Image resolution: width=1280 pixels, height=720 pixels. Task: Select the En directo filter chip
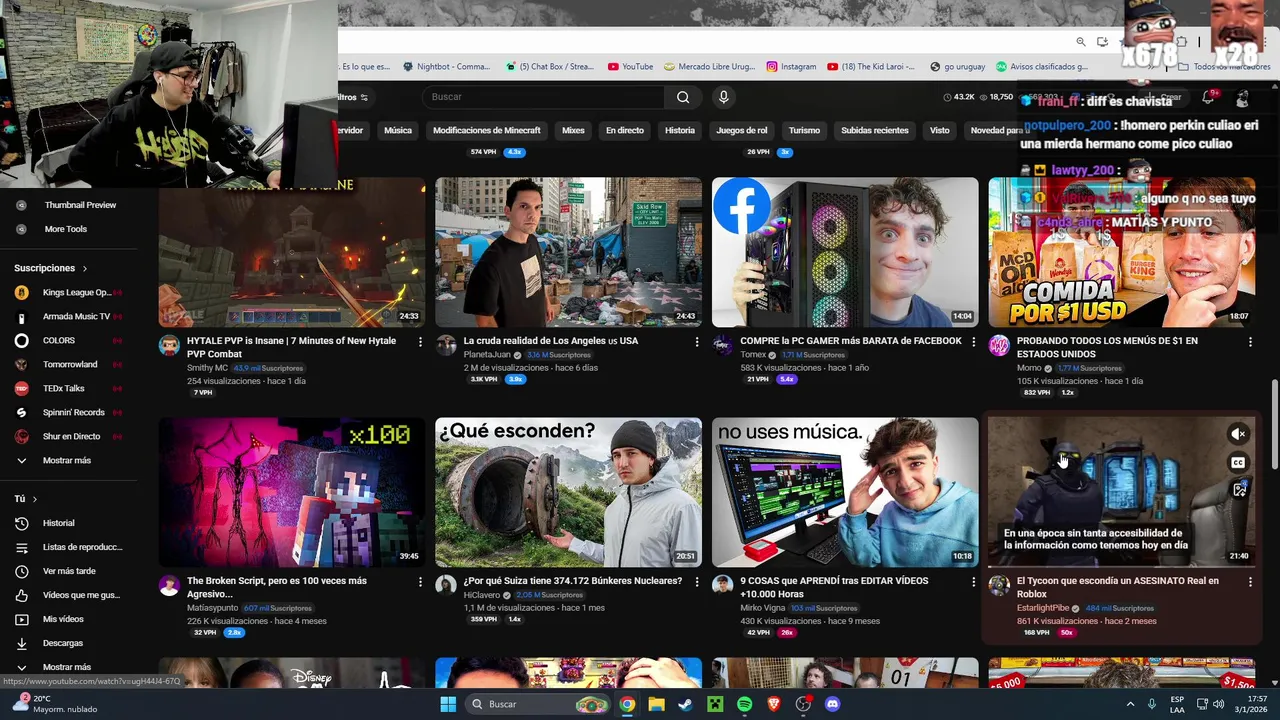[x=625, y=130]
